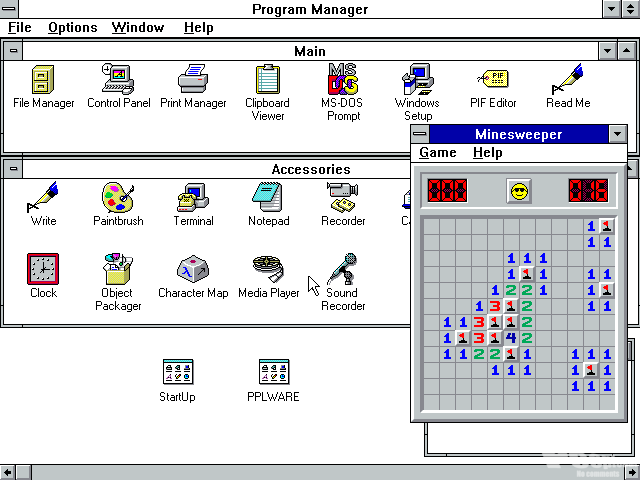Screen dimensions: 640x480
Task: Select Sound Recorder icon
Action: click(343, 269)
